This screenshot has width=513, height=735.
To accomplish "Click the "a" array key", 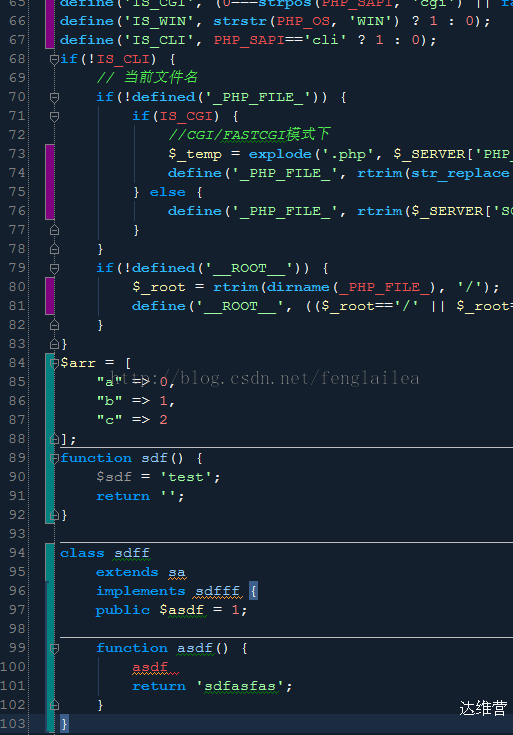I will [110, 382].
